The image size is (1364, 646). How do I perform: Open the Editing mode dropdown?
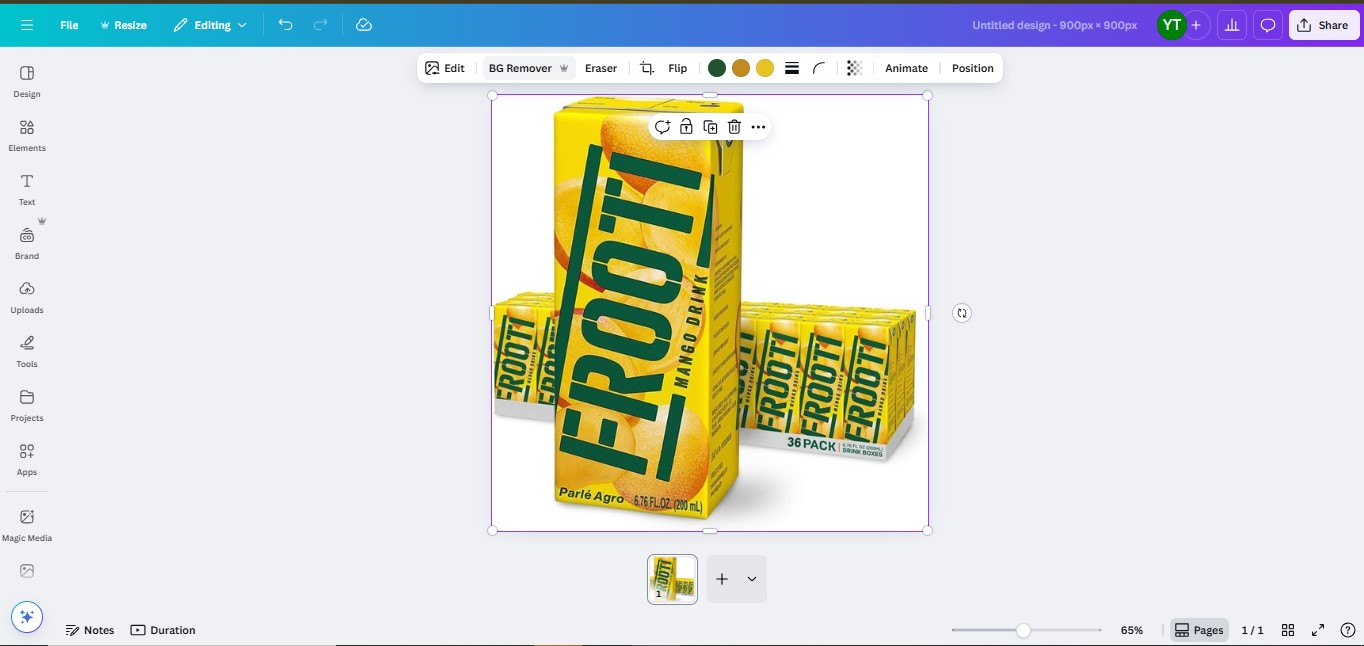click(x=210, y=25)
